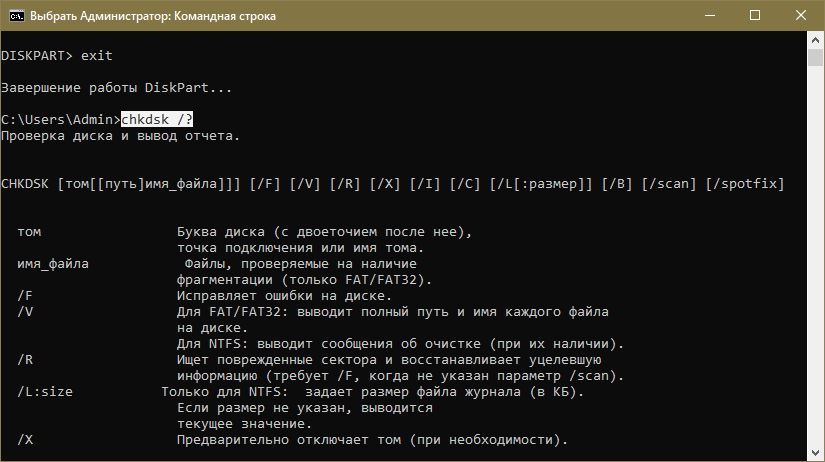
Task: Click the 'C:\Users\Admin>' prompt text
Action: 61,119
